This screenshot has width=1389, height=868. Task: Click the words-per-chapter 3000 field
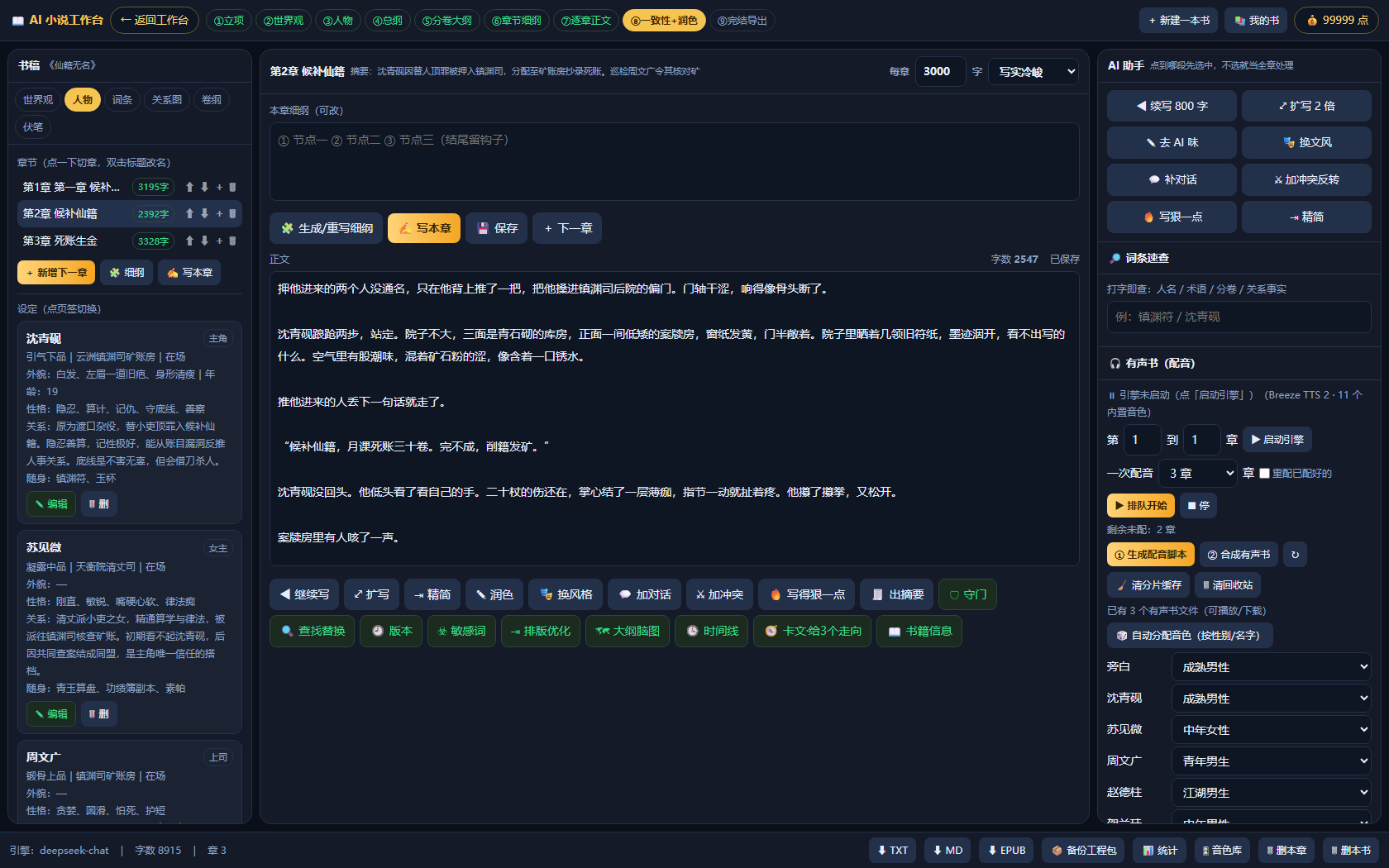(940, 72)
